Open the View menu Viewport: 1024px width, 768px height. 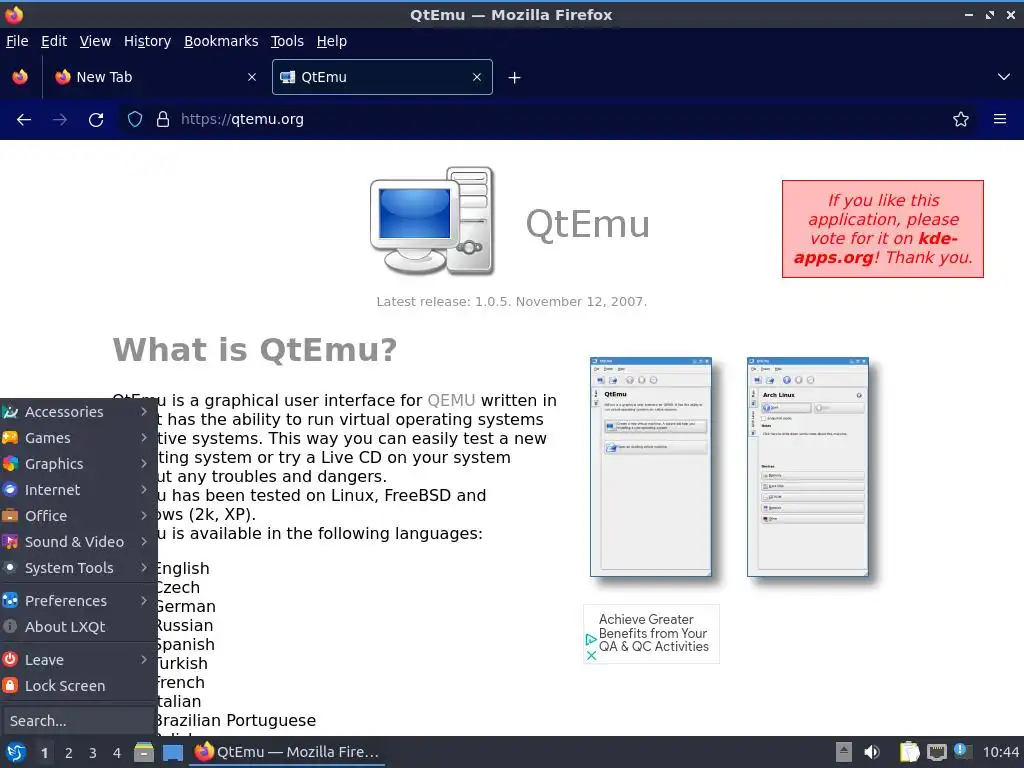pos(95,41)
